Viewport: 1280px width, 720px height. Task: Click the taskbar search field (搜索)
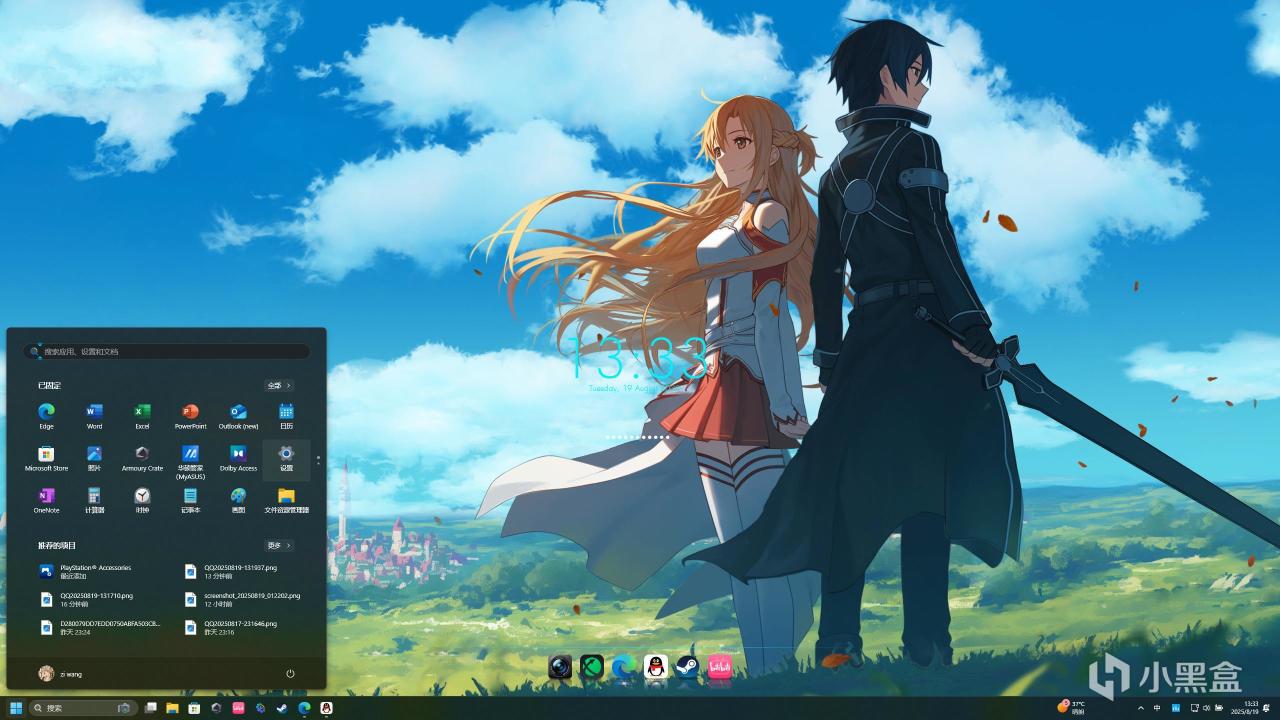point(84,708)
